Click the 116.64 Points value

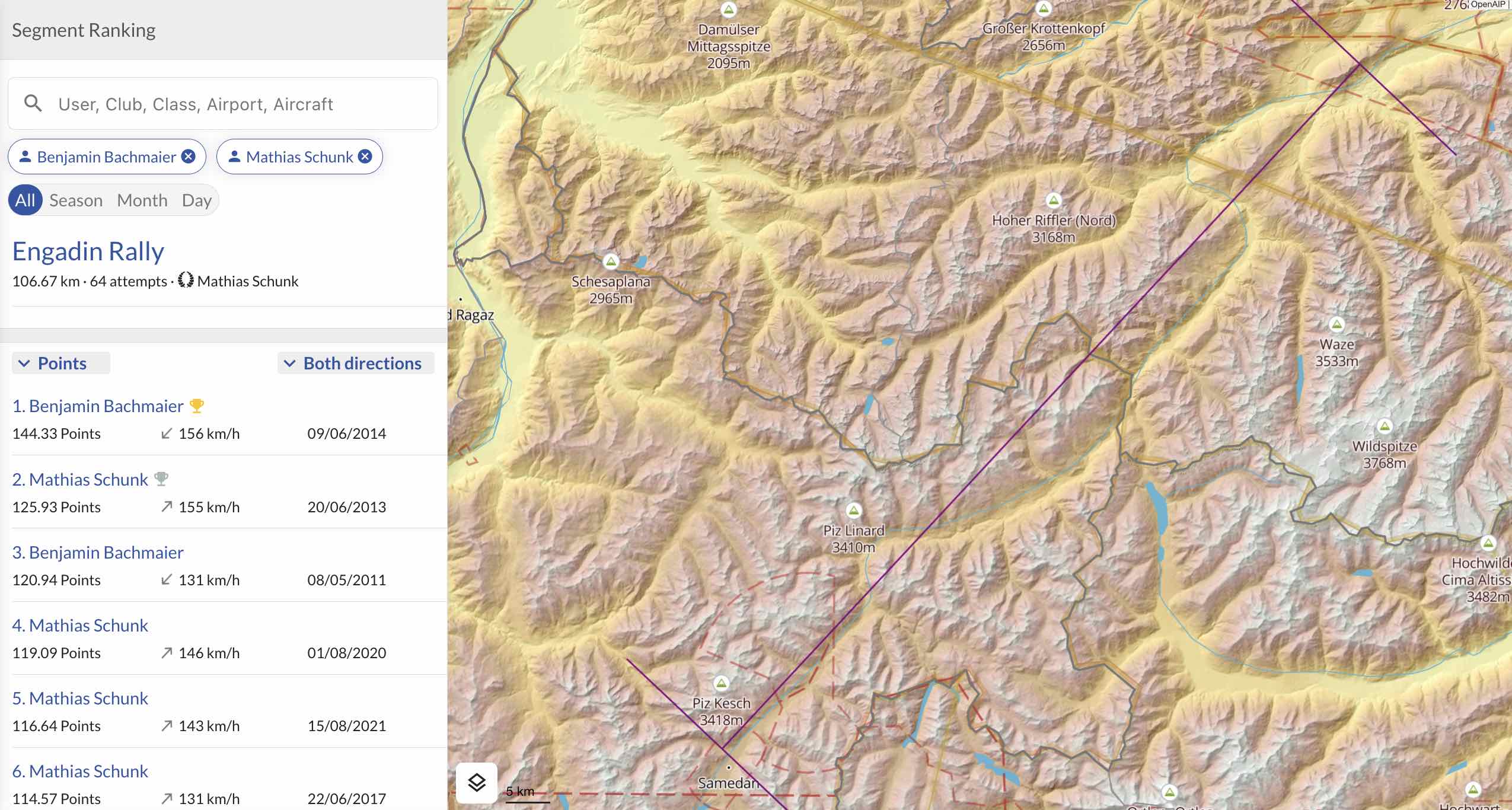click(56, 726)
